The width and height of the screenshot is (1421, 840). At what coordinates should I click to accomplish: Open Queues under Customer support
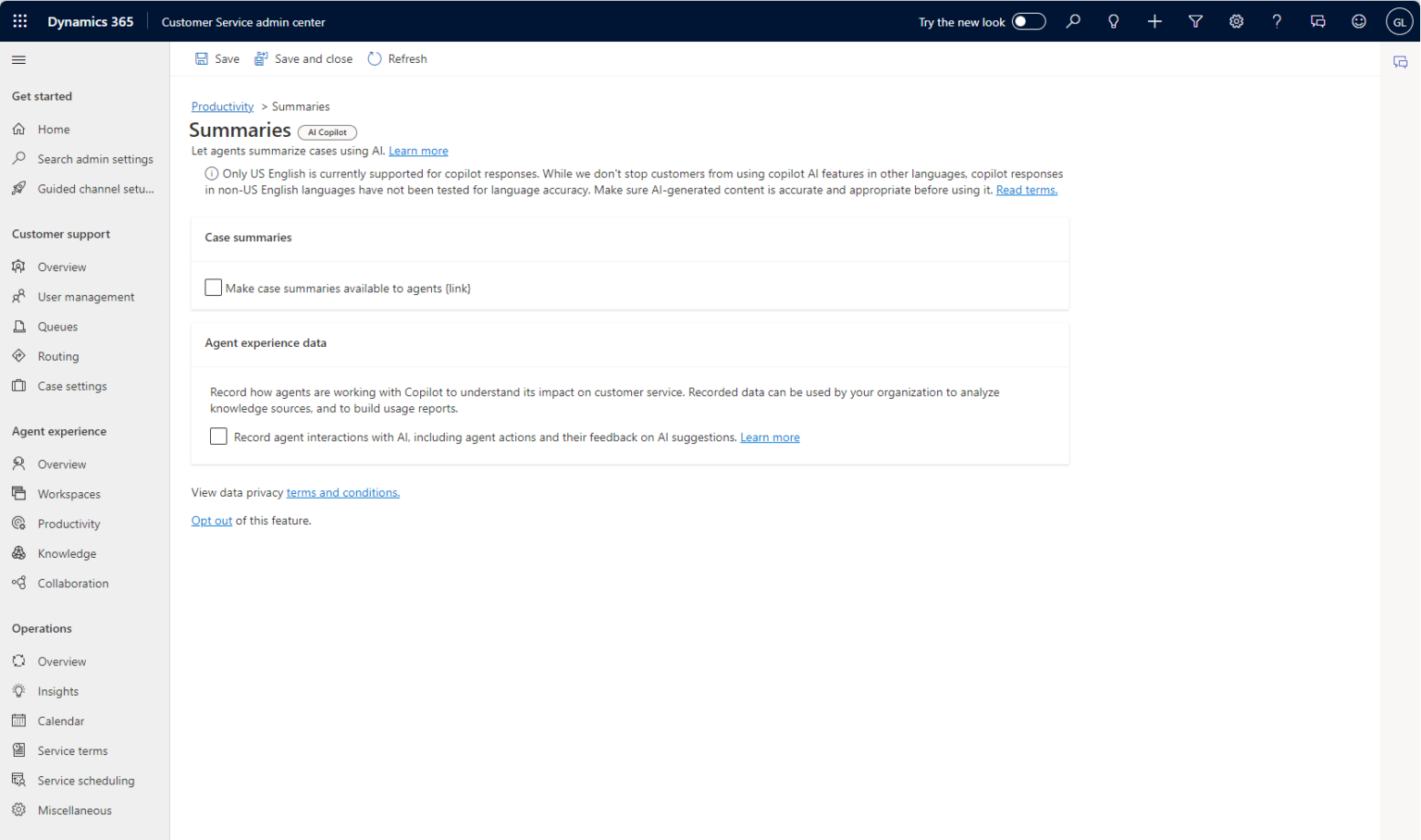(56, 326)
